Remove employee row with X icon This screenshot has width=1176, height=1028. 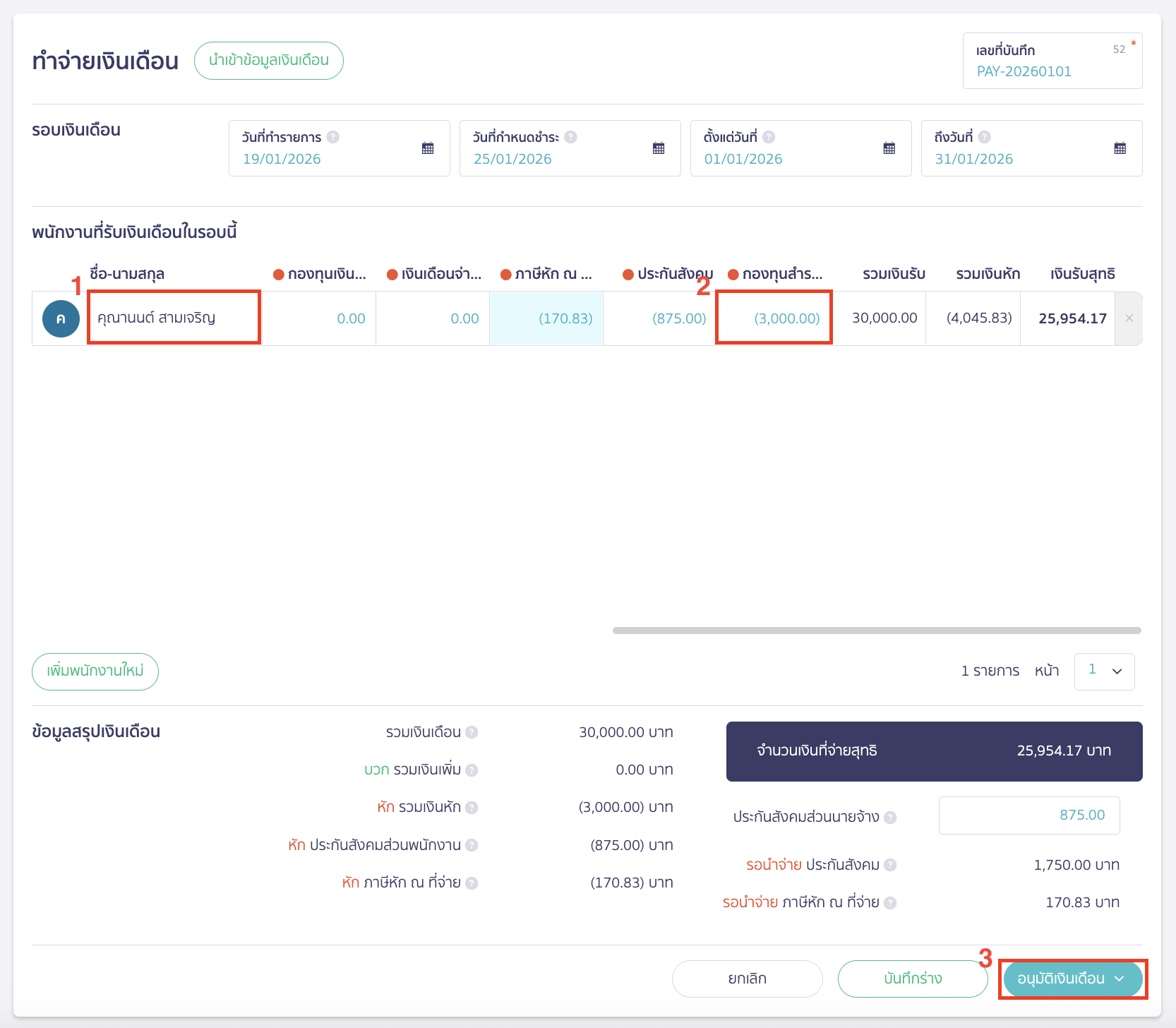(x=1129, y=318)
